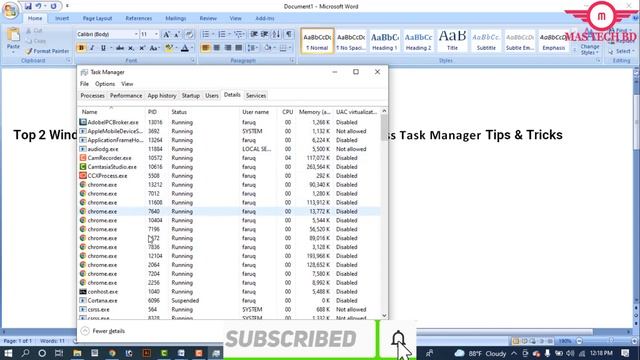Screen dimensions: 640x360
Task: Open the Line Spacing dropdown
Action: tap(253, 48)
